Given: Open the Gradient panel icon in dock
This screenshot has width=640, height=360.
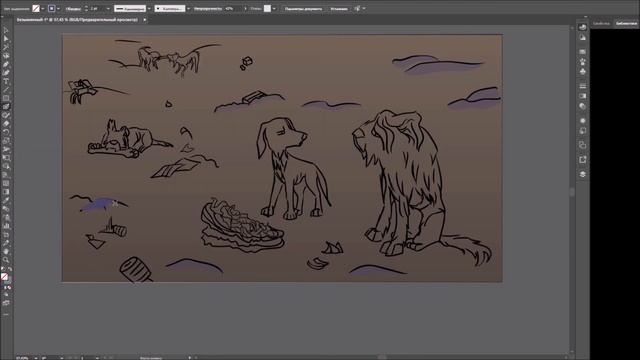Looking at the screenshot, I should pyautogui.click(x=582, y=96).
